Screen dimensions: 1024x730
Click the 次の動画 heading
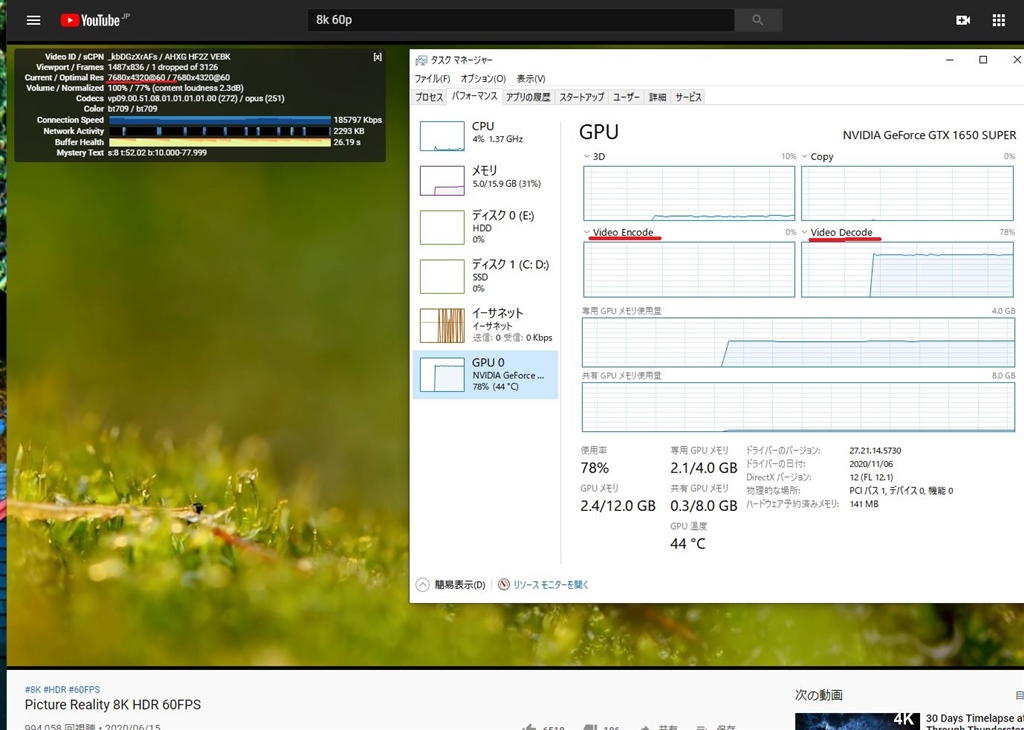(819, 695)
